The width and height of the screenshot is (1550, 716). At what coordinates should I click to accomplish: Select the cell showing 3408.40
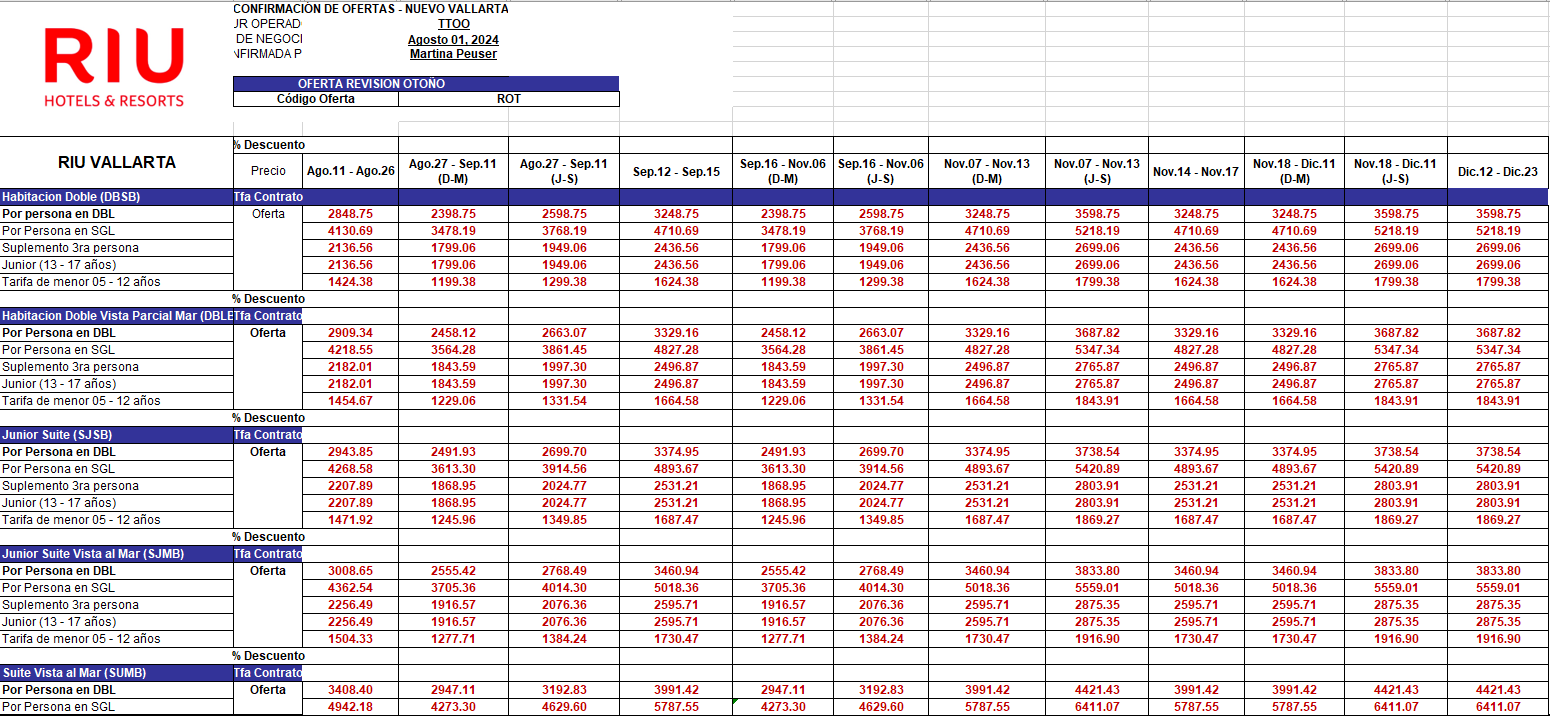tap(350, 690)
